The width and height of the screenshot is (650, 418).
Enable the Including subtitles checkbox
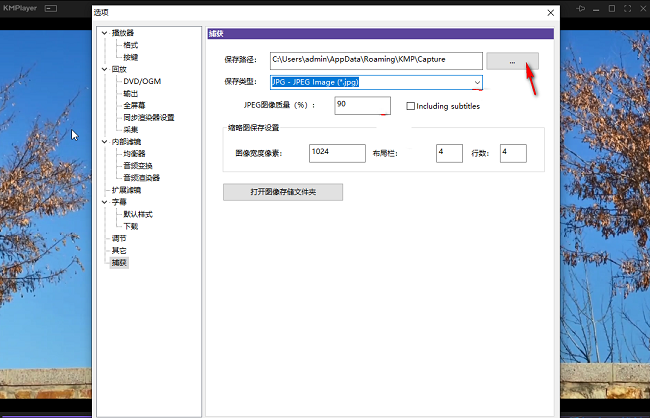[x=411, y=106]
